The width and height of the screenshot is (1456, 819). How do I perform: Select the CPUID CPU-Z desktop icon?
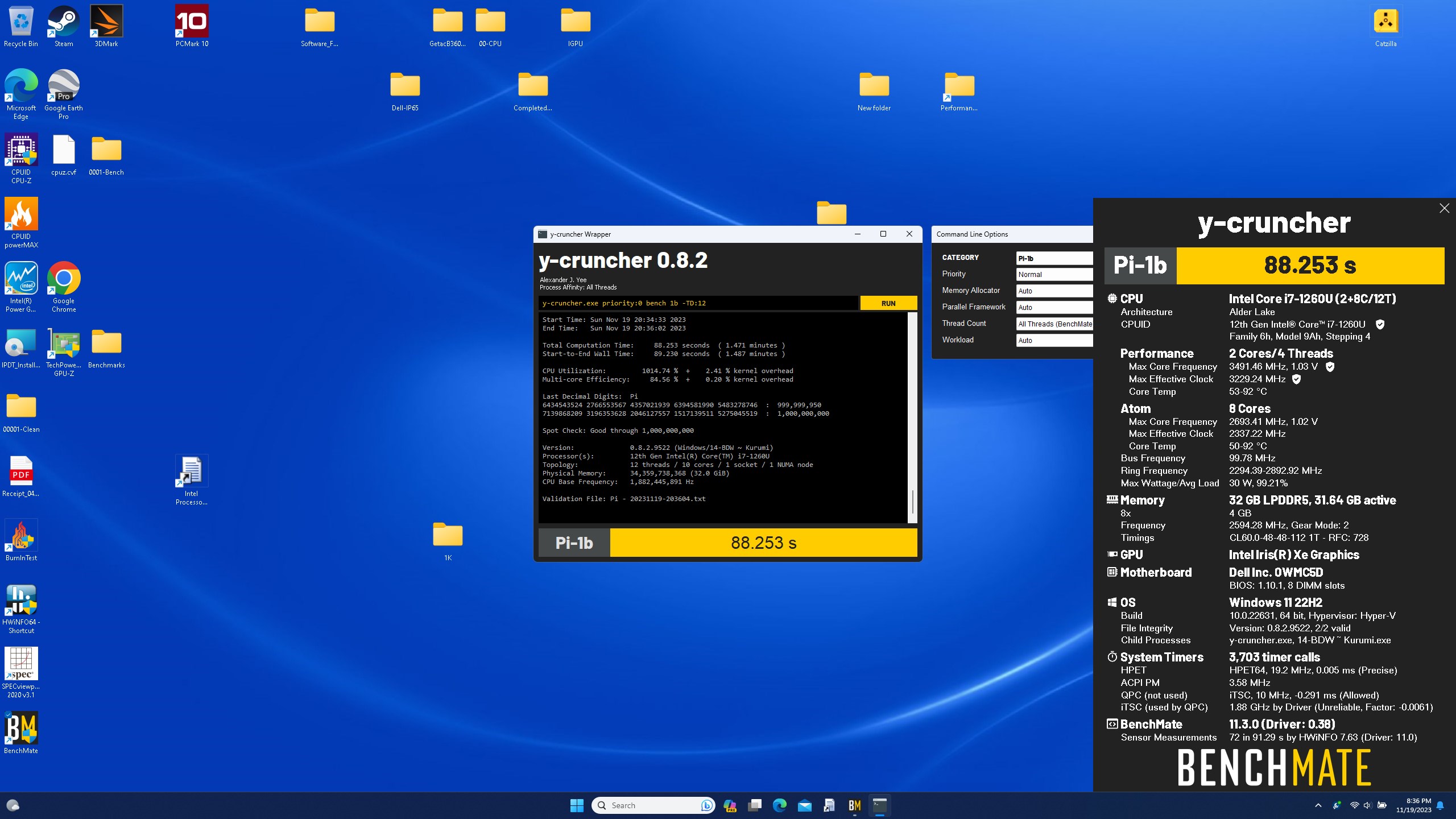pos(21,158)
